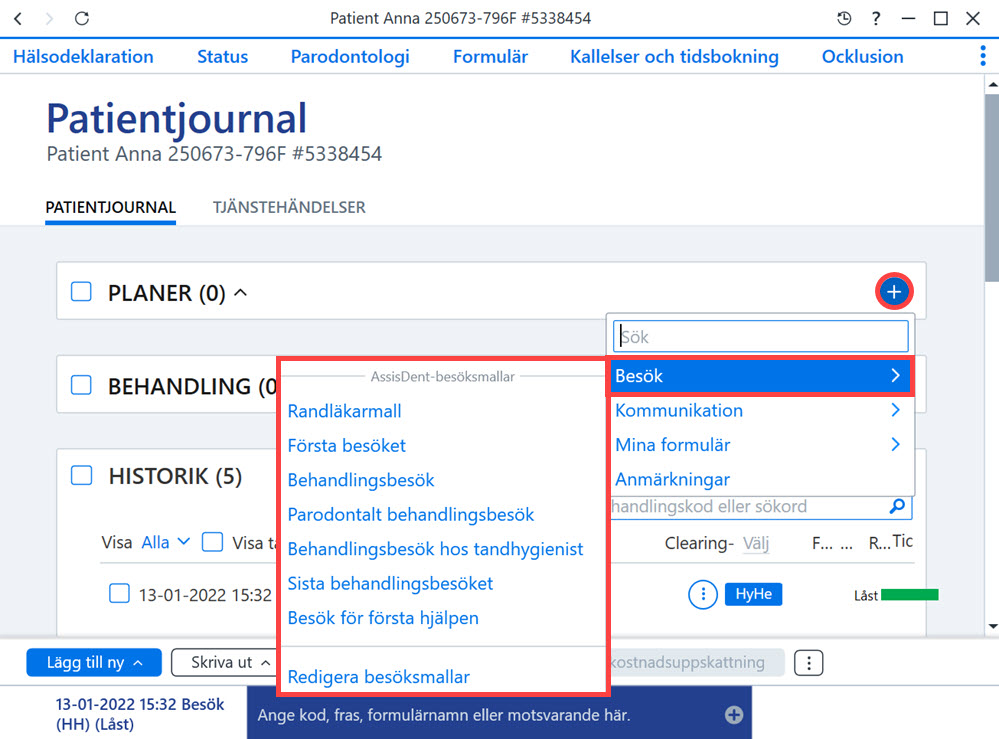
Task: Select the 13-01-2022 15:32 row checkbox
Action: point(119,593)
